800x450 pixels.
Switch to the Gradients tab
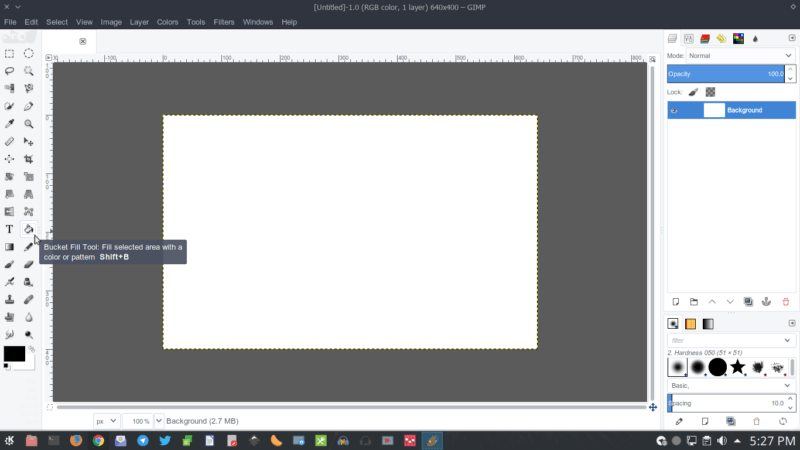point(708,324)
